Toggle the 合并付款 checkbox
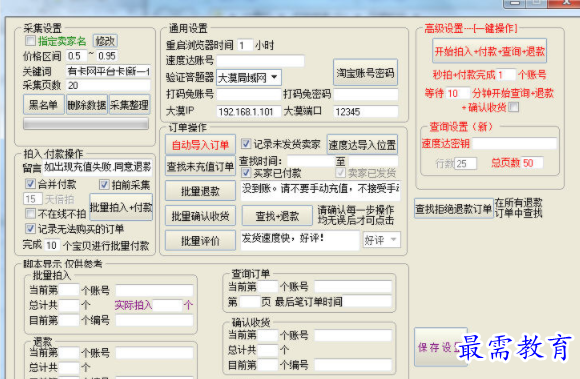The image size is (580, 379). click(31, 184)
